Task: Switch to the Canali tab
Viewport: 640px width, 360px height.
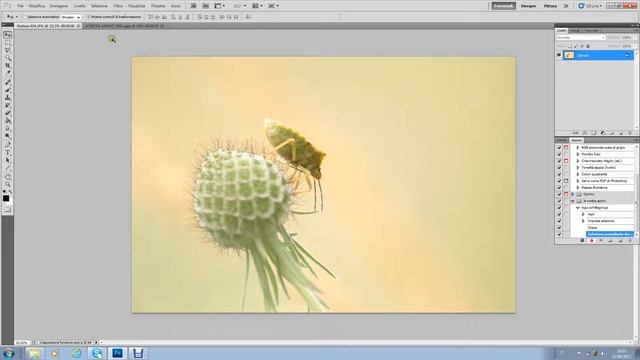Action: 575,31
